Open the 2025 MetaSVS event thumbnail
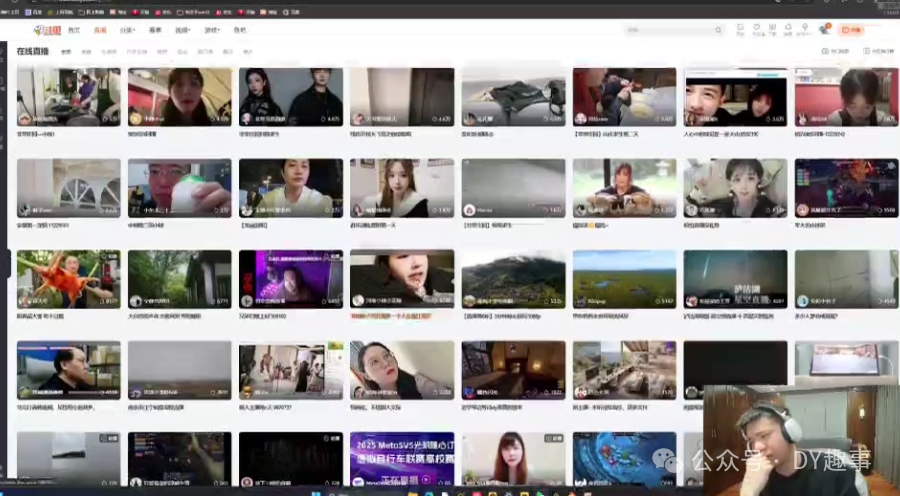Screen dimensions: 900x496 402,459
